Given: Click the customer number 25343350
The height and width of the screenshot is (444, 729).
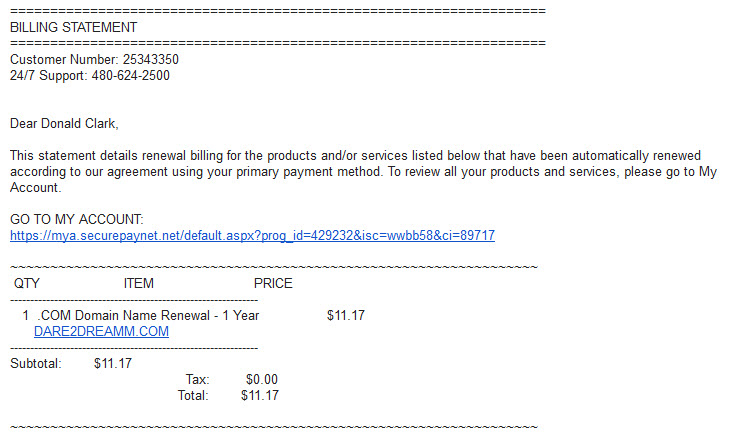Looking at the screenshot, I should pos(151,60).
